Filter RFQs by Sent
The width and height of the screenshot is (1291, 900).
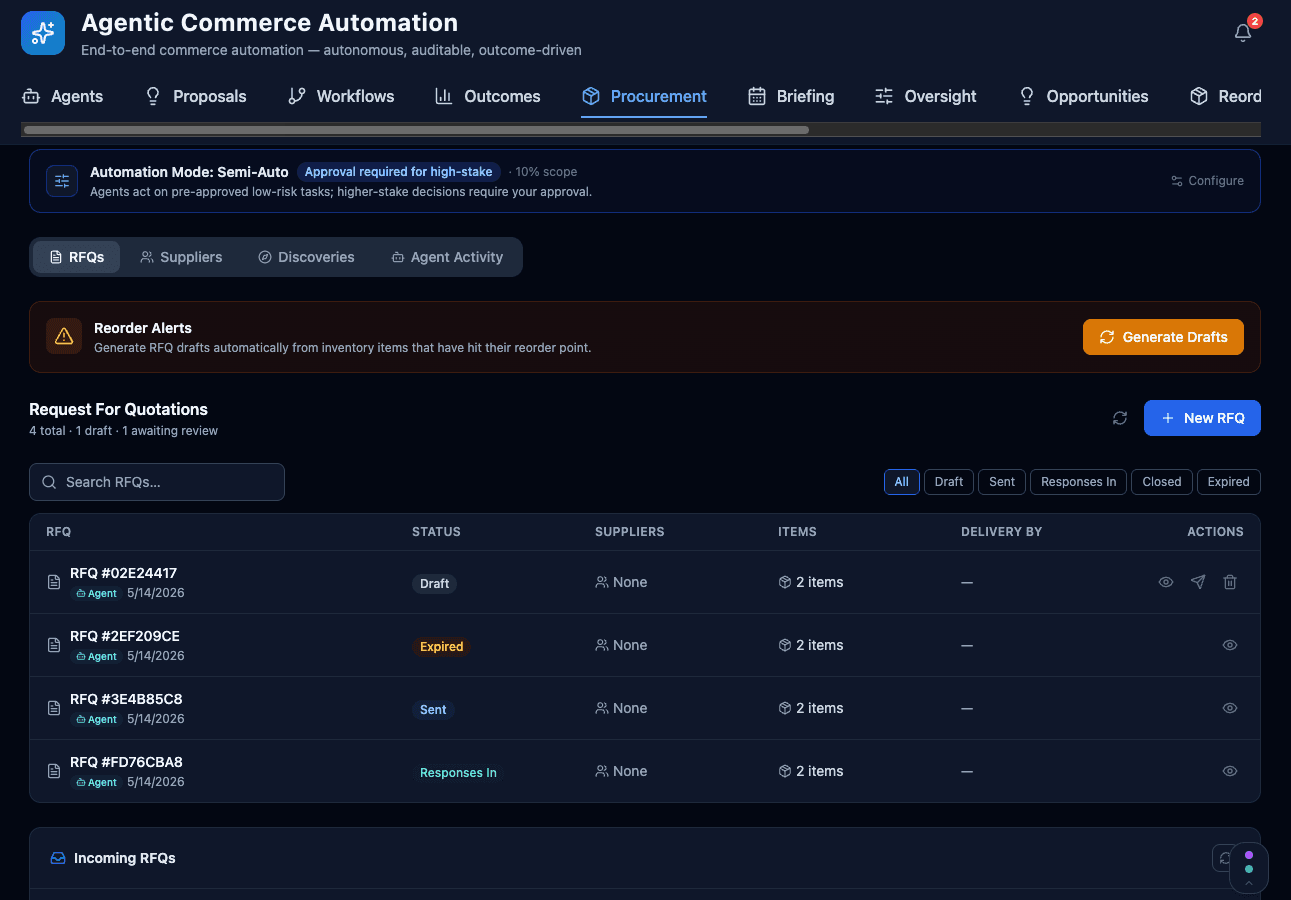[1002, 482]
